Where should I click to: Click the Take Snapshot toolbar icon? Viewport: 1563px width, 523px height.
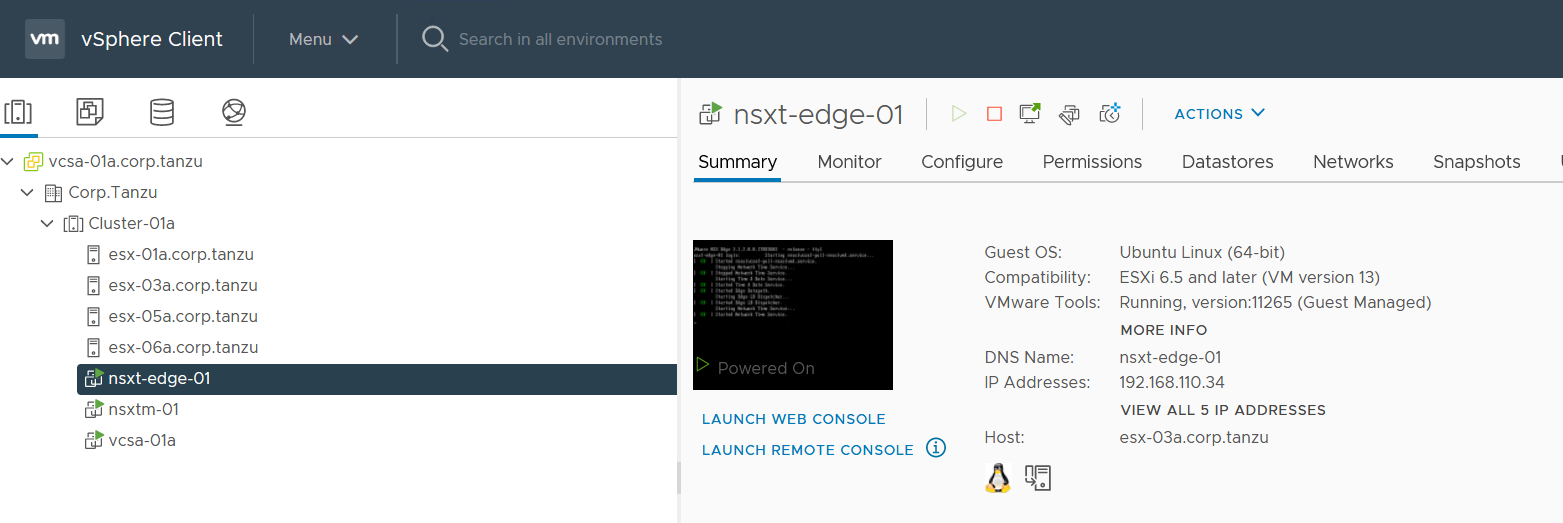click(x=1110, y=113)
